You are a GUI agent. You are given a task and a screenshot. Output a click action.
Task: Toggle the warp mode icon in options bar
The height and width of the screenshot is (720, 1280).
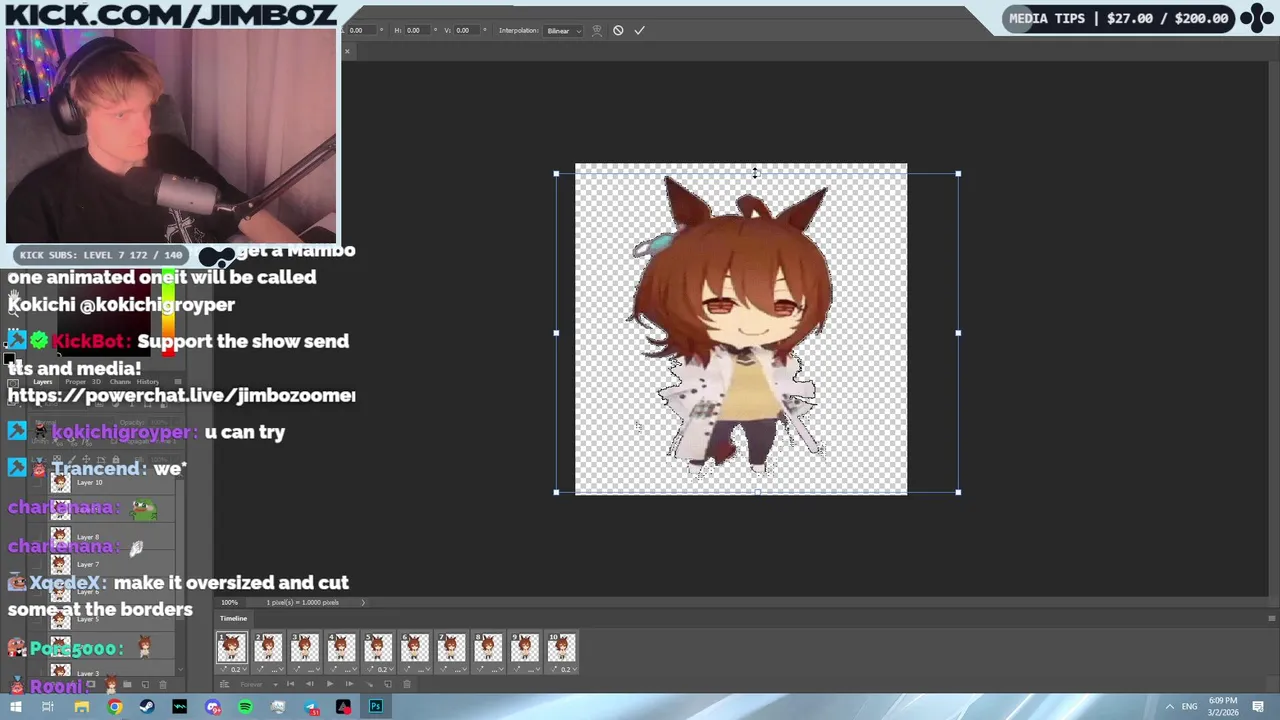point(597,30)
